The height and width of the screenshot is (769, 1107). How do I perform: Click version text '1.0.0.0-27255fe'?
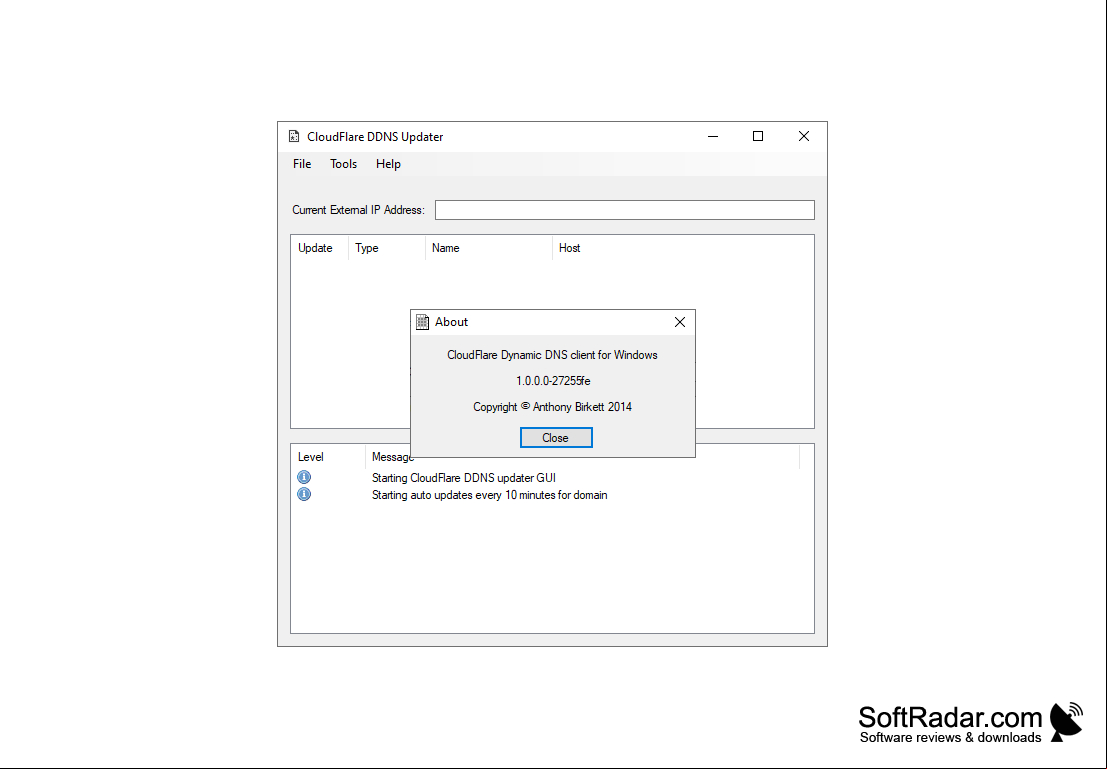point(553,381)
